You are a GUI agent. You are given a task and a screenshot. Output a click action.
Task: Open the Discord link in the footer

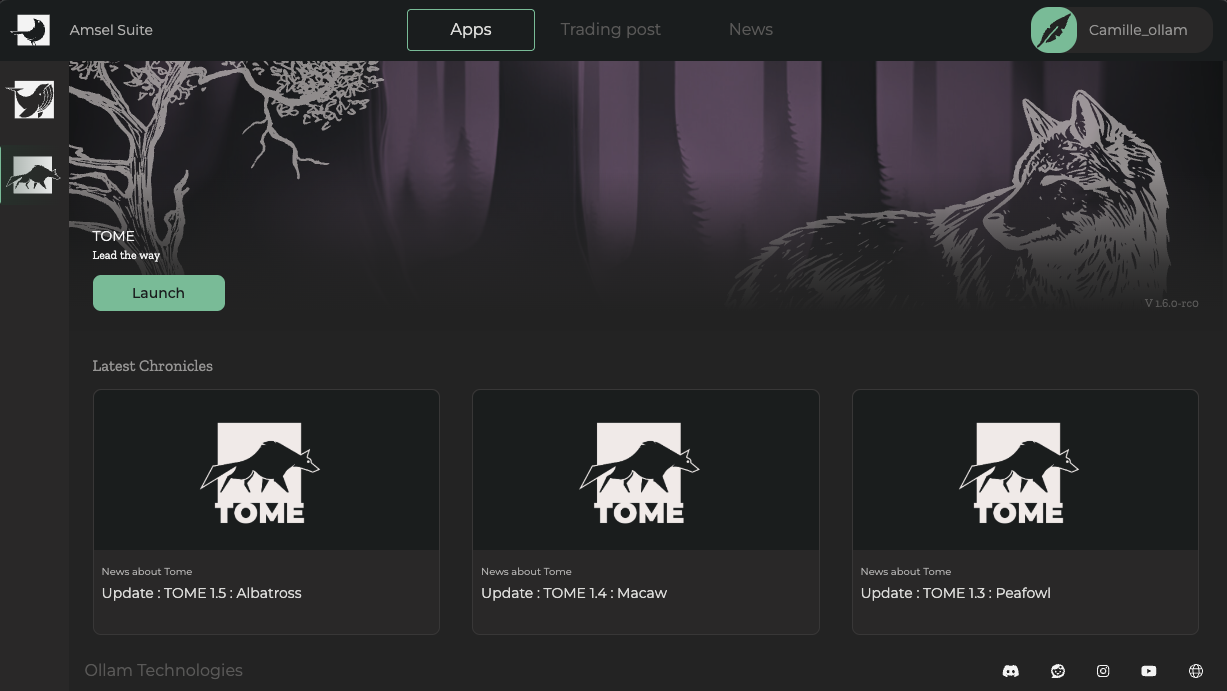(x=1010, y=671)
